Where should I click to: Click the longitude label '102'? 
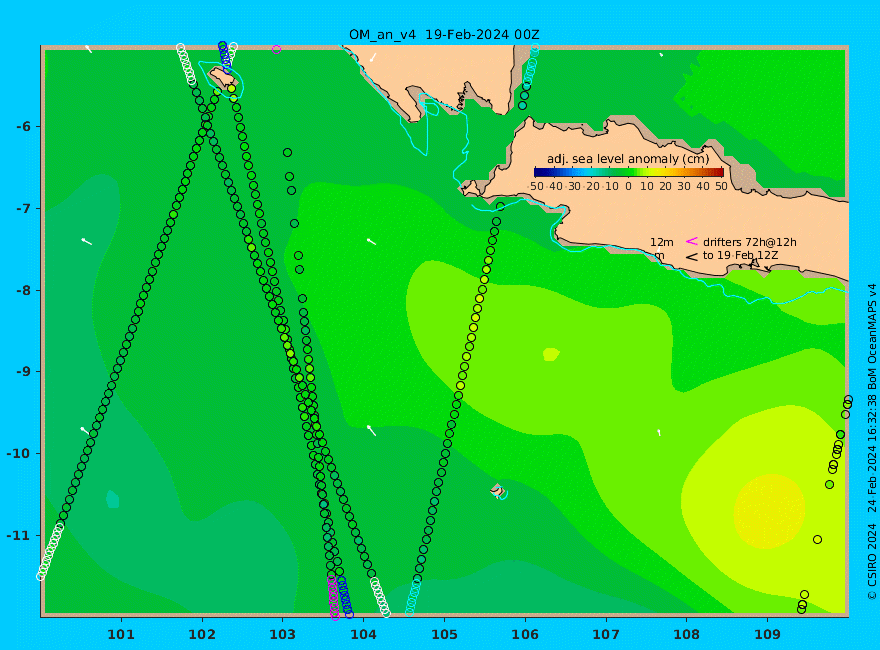tap(201, 635)
